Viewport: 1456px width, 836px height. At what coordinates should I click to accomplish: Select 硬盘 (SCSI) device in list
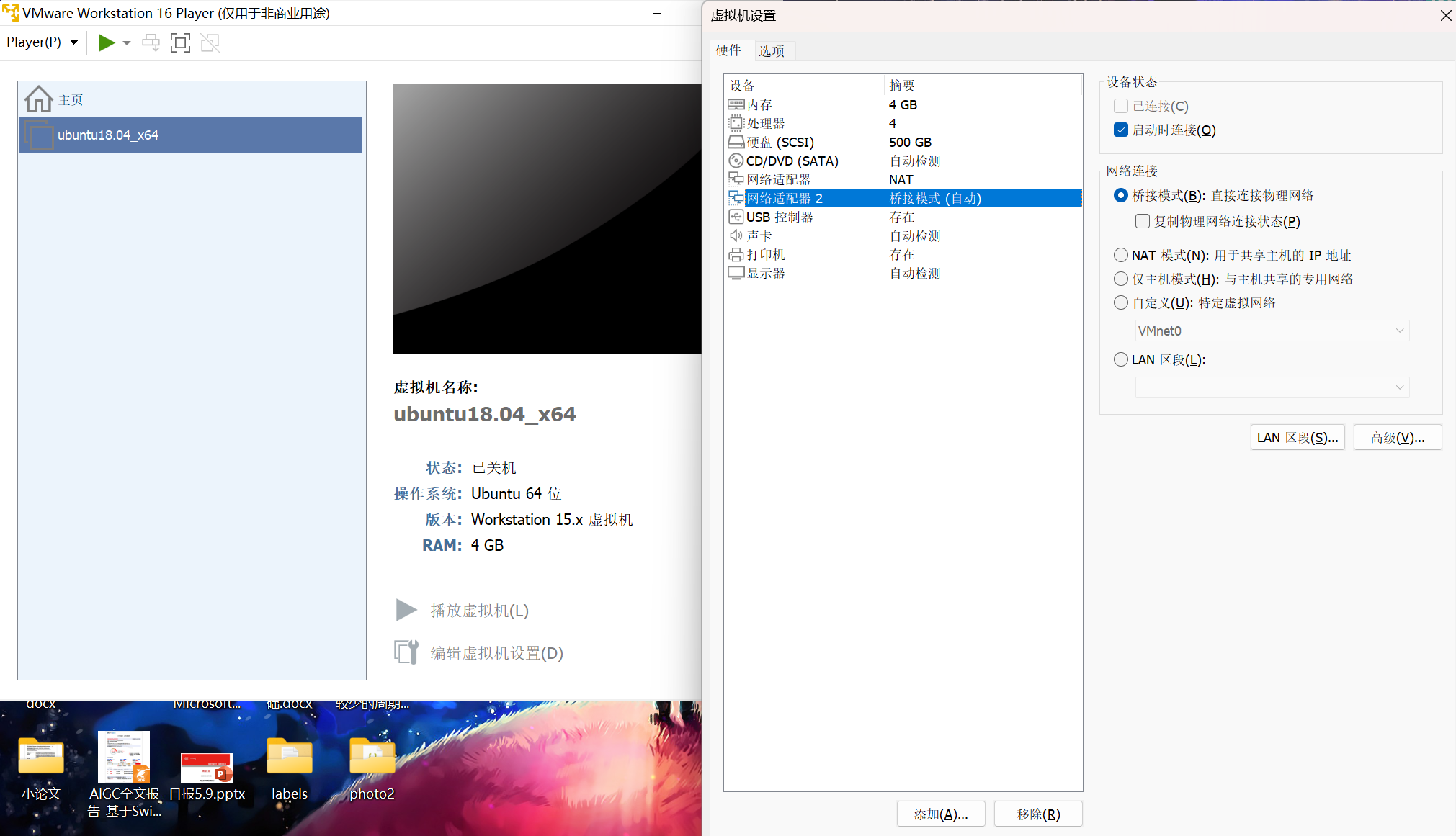[x=780, y=142]
